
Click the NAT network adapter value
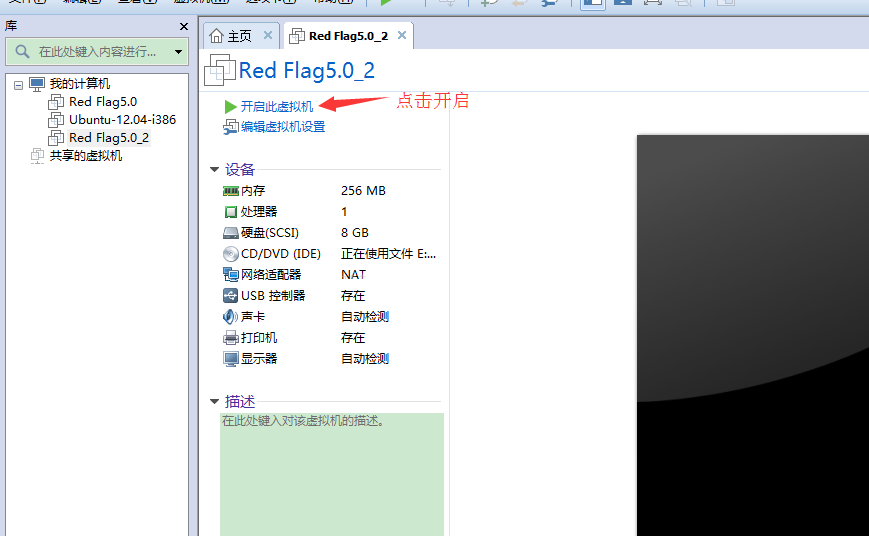pyautogui.click(x=353, y=274)
